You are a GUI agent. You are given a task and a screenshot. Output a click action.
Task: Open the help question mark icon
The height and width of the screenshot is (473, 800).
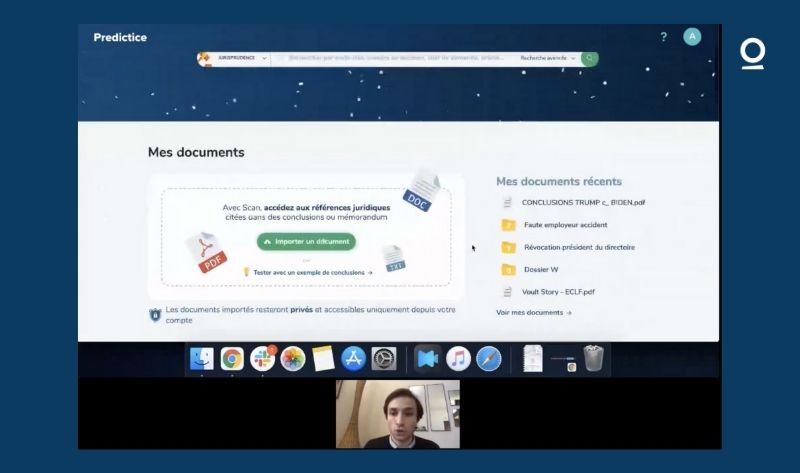[663, 37]
